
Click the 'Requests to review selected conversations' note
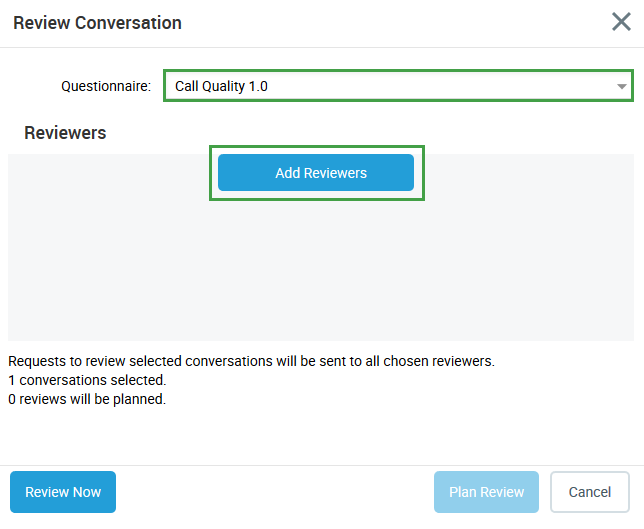pyautogui.click(x=251, y=361)
